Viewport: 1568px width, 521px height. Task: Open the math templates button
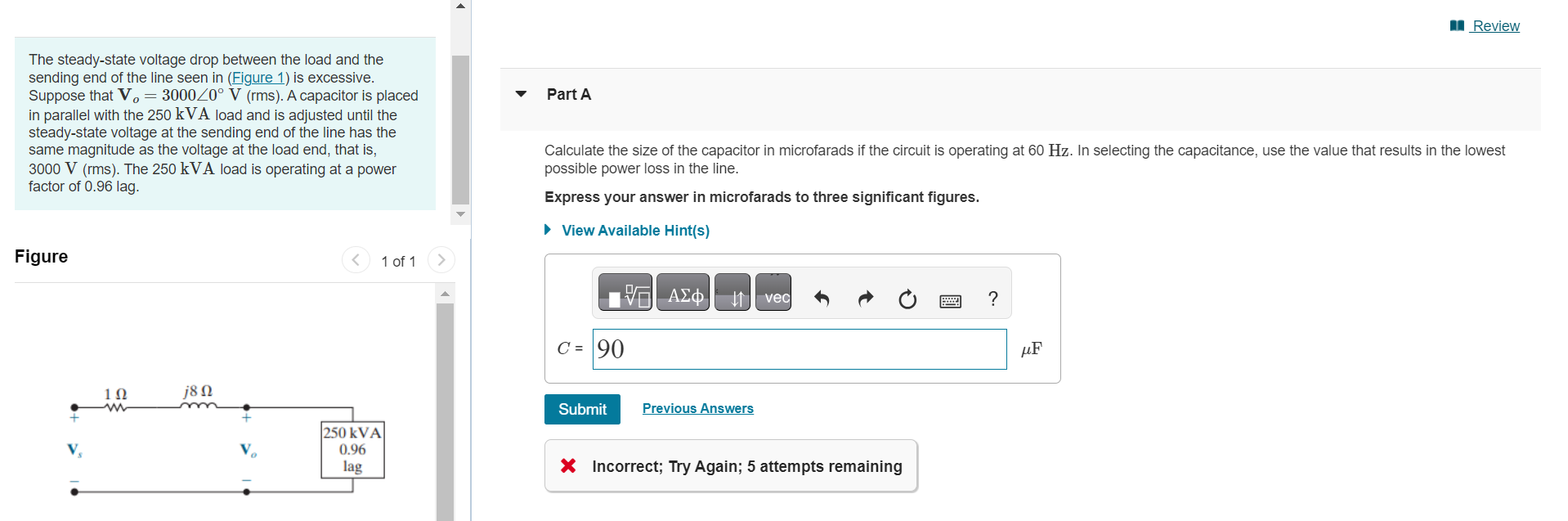point(625,293)
